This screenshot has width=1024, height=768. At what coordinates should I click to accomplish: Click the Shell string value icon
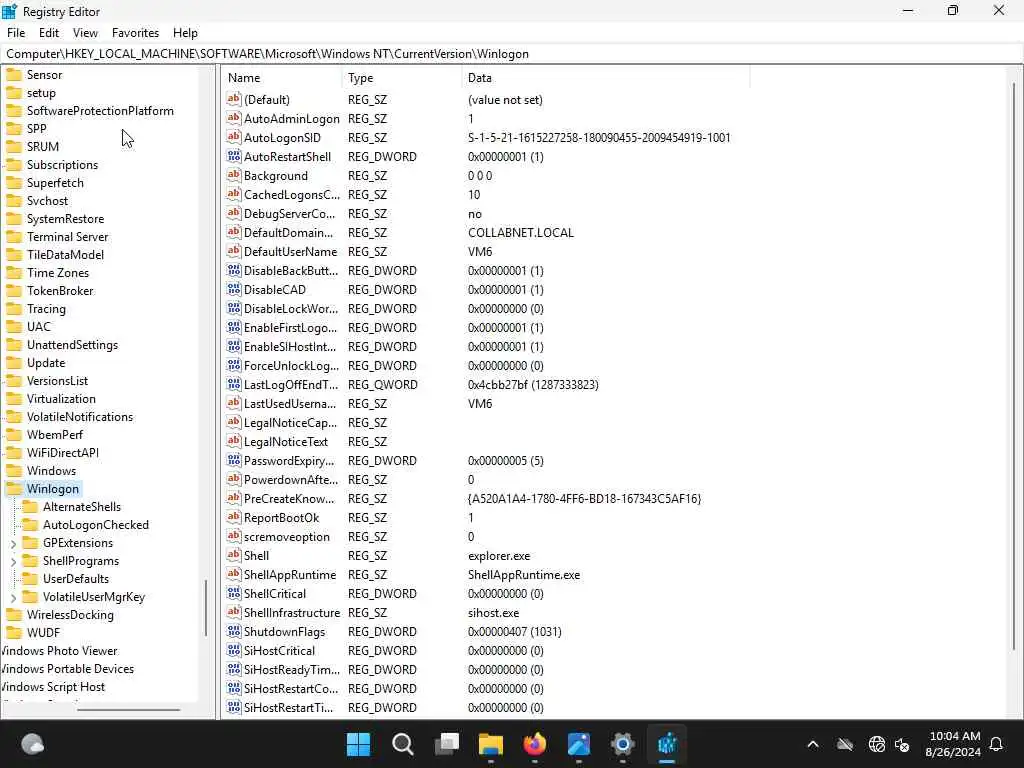point(233,555)
